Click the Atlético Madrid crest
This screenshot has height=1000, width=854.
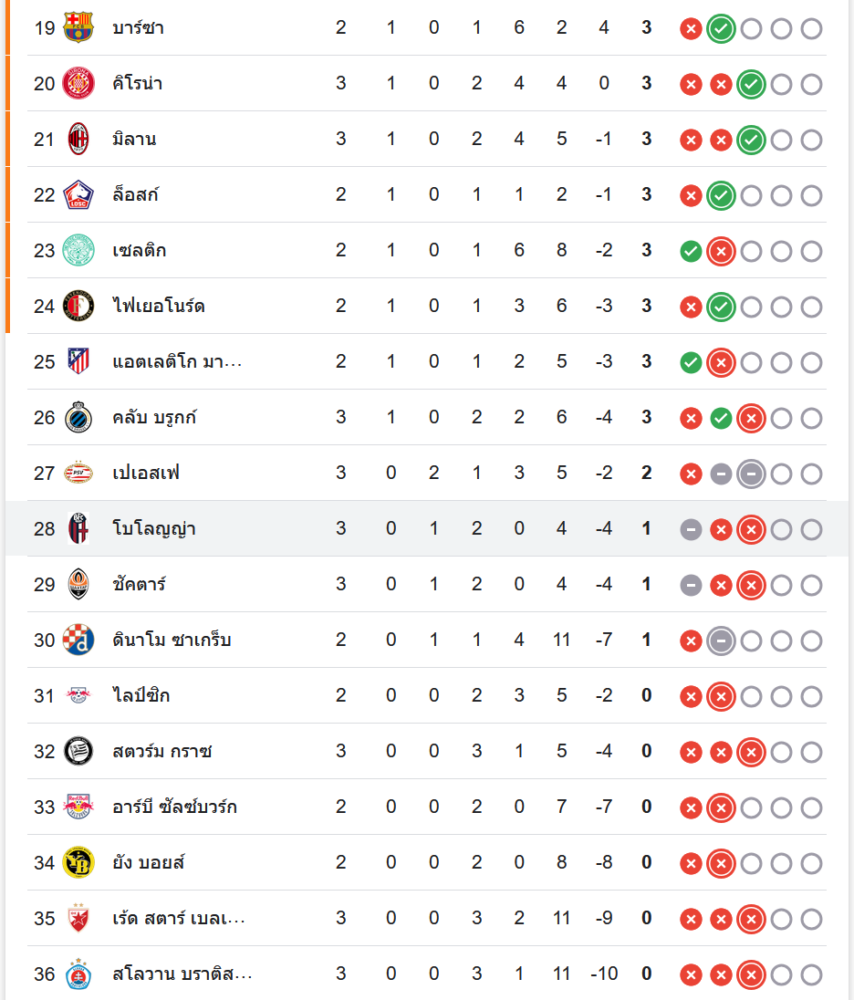78,361
